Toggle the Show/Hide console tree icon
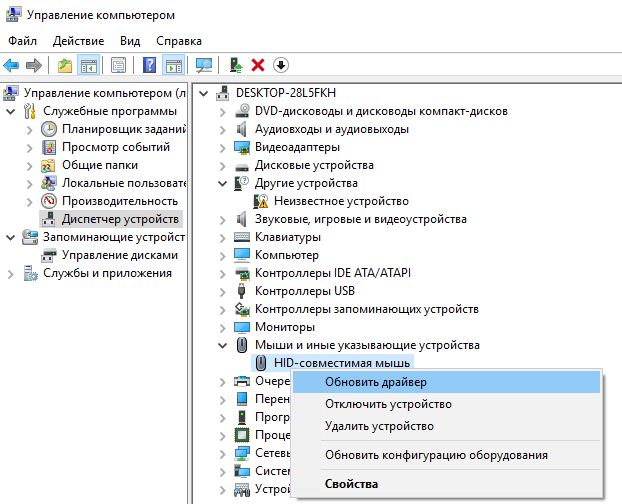Screen dimensions: 622x504 pos(88,65)
